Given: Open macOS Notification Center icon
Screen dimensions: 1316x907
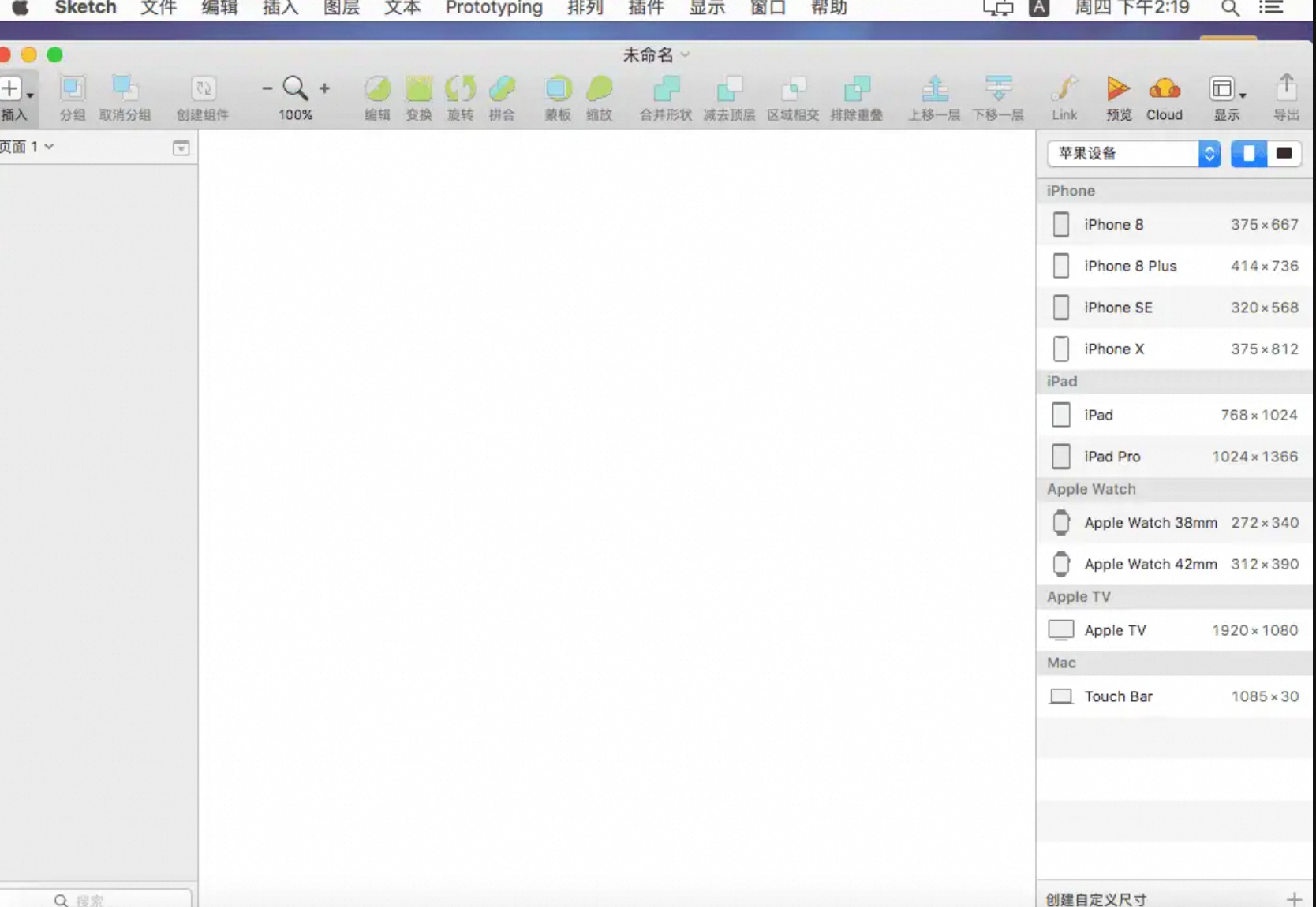Looking at the screenshot, I should 1270,8.
